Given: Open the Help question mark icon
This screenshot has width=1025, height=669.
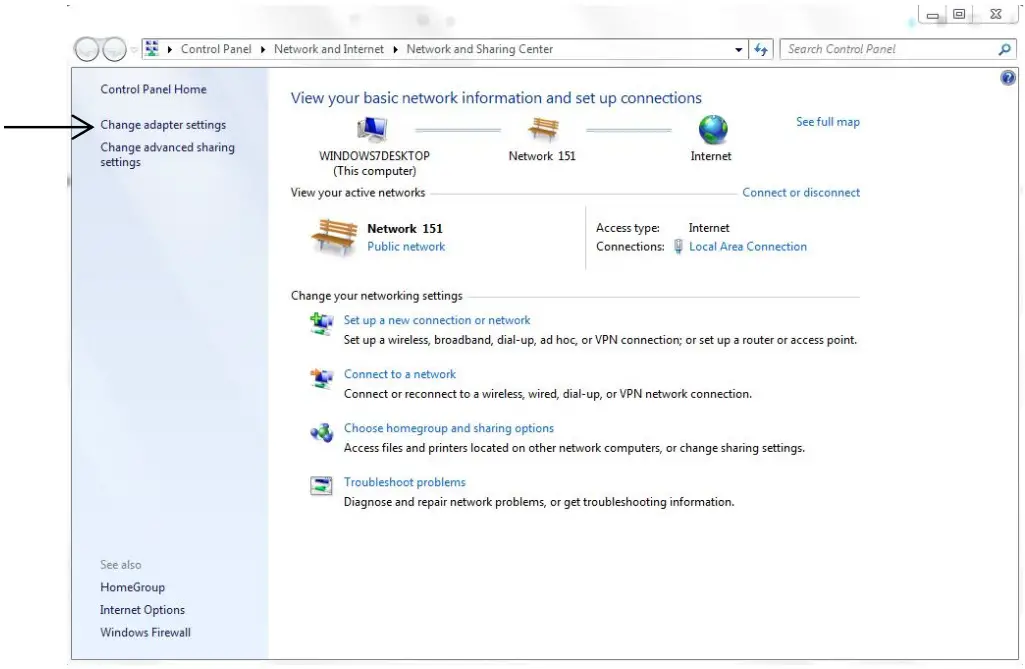Looking at the screenshot, I should coord(1007,77).
